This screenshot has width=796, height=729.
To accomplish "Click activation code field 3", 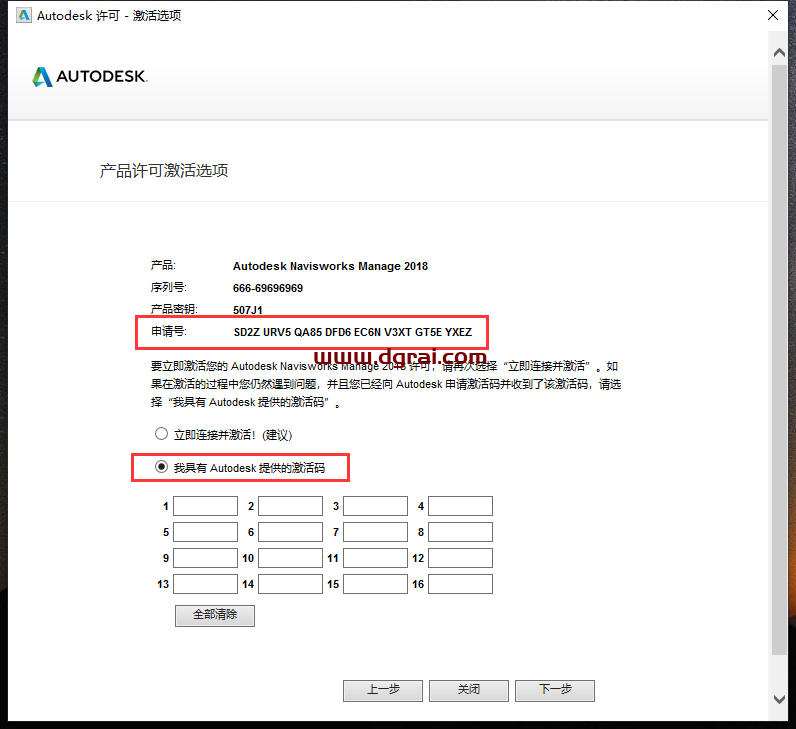I will (x=375, y=506).
